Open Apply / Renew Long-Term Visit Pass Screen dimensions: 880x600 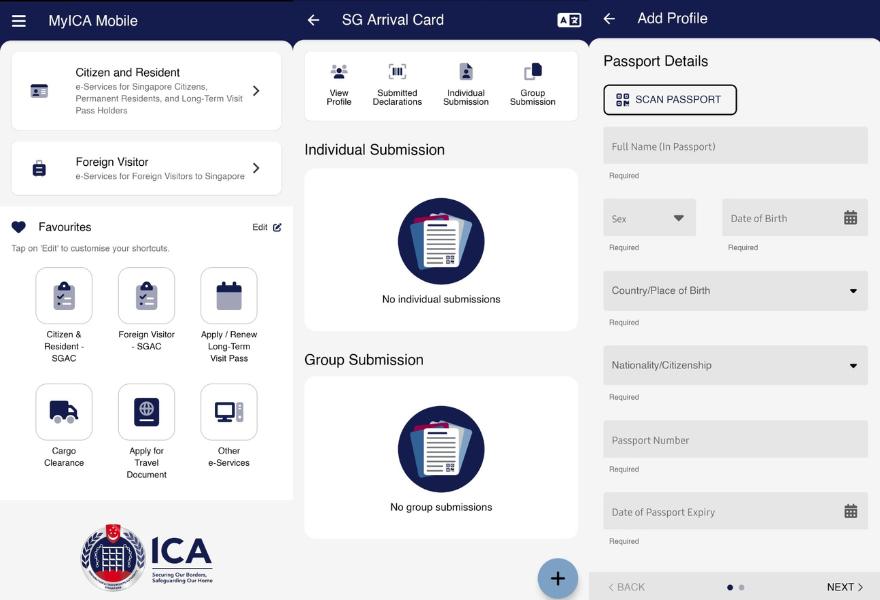(x=229, y=295)
